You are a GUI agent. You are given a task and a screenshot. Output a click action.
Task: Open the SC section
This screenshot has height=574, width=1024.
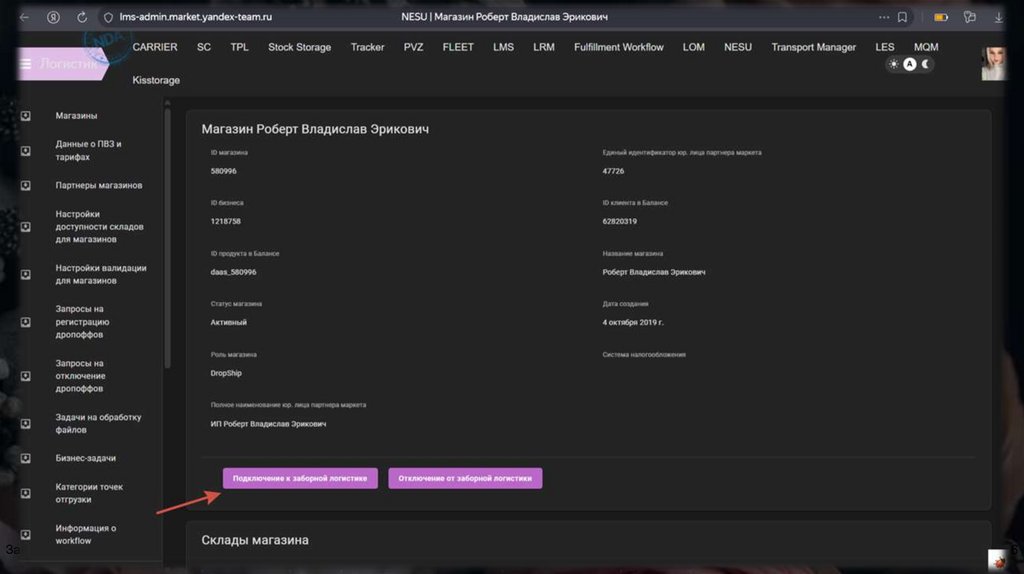click(x=204, y=47)
